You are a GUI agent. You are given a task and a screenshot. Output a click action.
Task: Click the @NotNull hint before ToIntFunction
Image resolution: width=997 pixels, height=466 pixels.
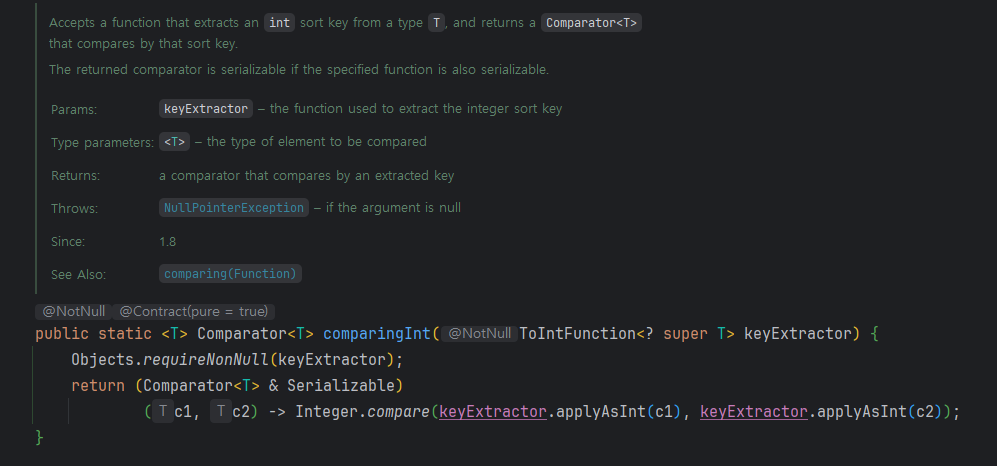(479, 333)
